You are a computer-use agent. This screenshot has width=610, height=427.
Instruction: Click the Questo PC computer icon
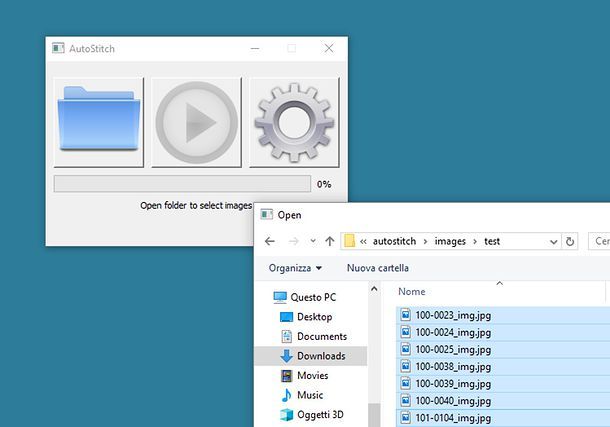pos(280,298)
